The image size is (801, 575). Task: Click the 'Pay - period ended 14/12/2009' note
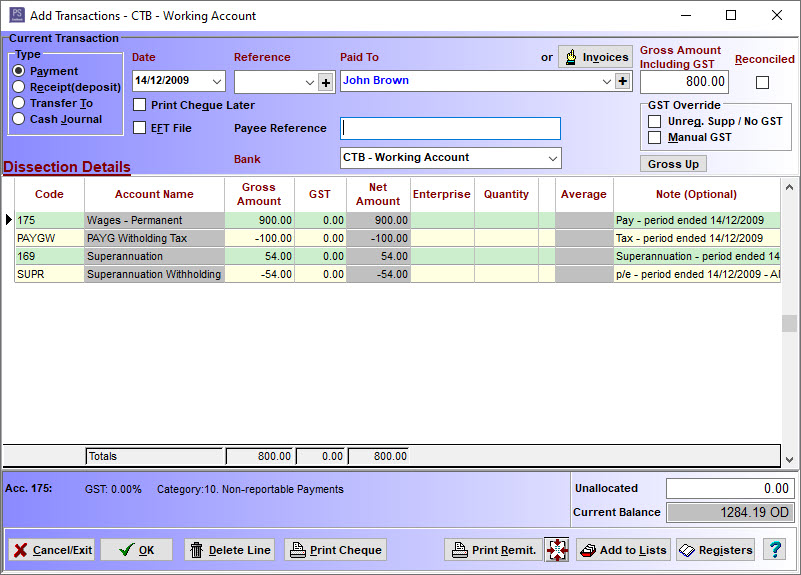697,220
